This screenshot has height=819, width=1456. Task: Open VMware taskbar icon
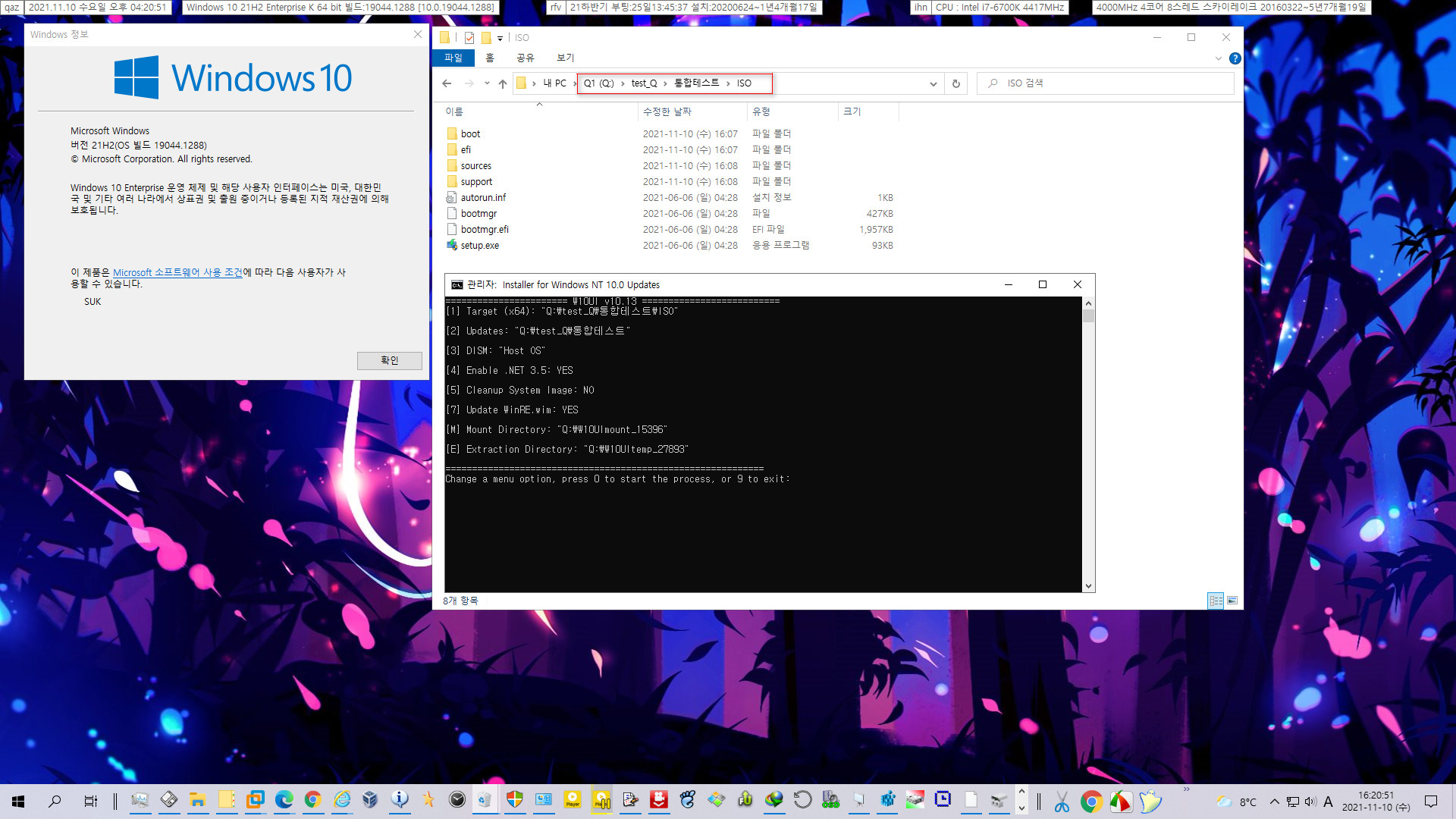click(x=255, y=800)
